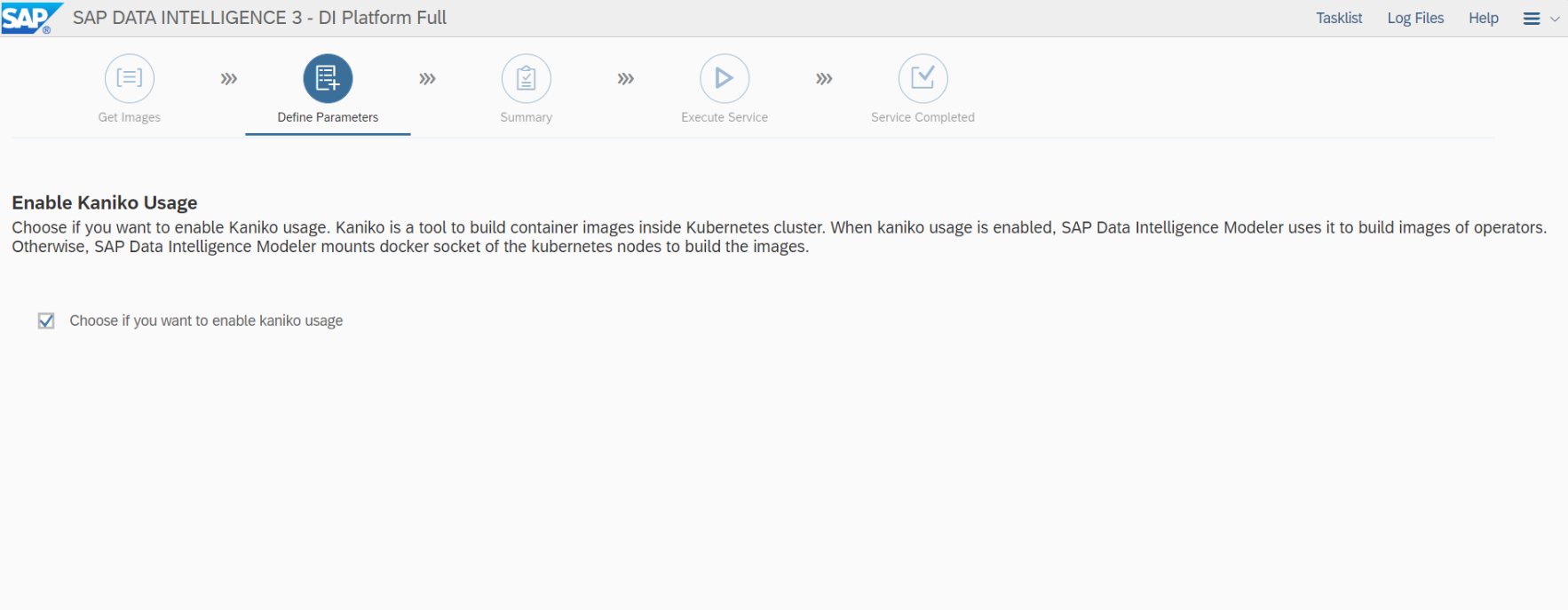Viewport: 1568px width, 610px height.
Task: Open Log Files in the header
Action: click(1415, 18)
